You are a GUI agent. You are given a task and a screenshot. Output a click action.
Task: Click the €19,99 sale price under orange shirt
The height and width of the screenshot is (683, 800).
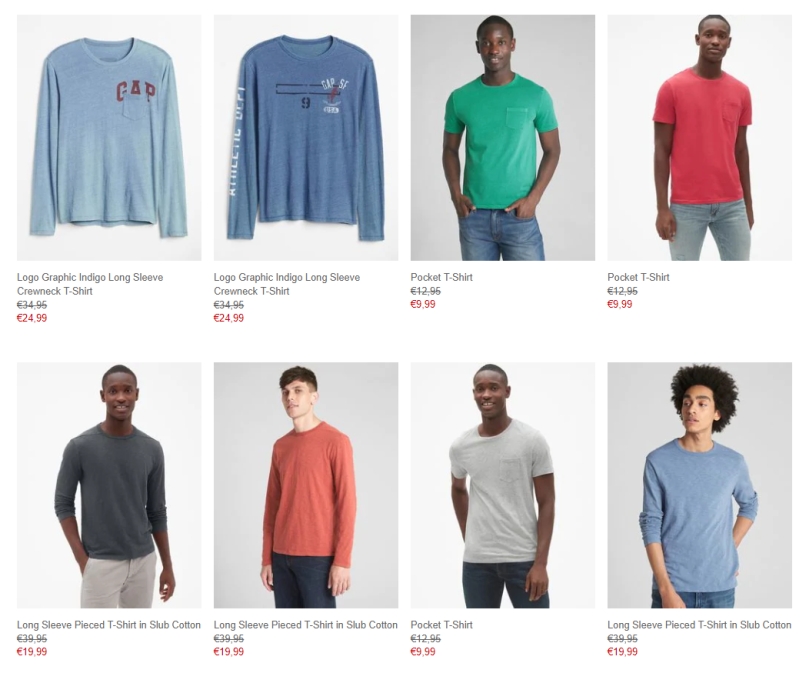229,652
